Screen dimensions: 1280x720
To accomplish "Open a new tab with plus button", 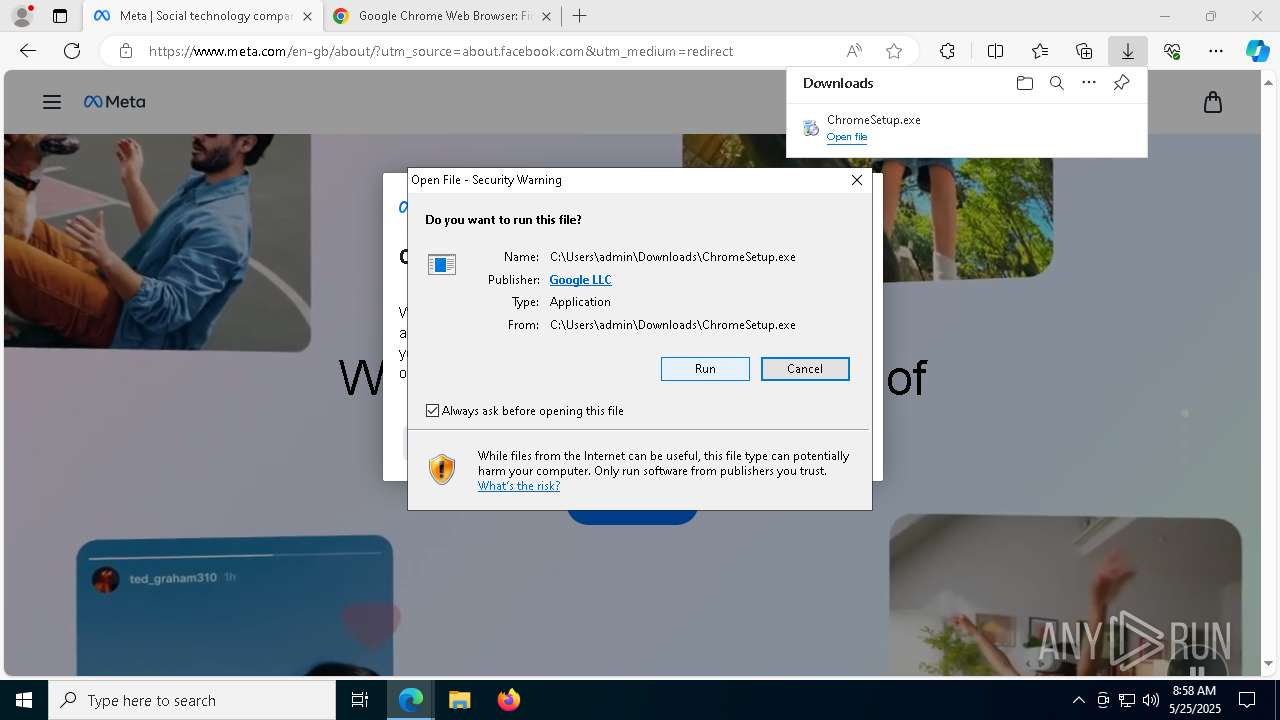I will click(x=580, y=16).
